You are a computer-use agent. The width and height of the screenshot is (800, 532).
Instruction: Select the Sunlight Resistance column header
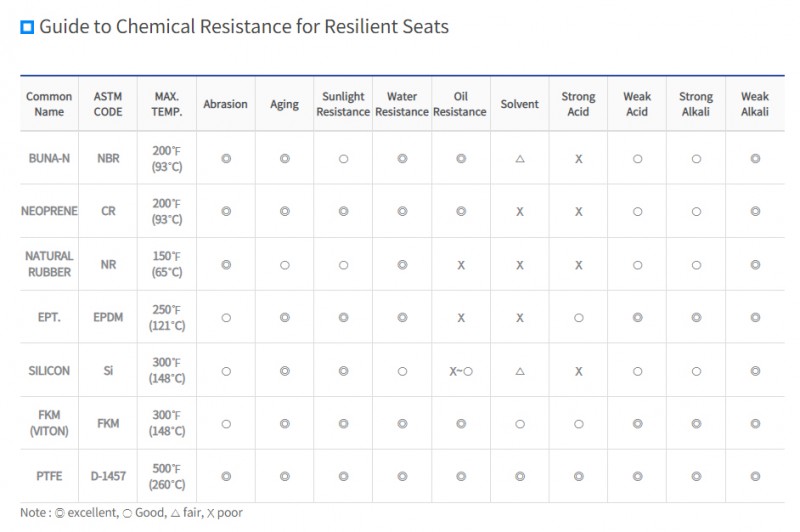click(x=343, y=104)
